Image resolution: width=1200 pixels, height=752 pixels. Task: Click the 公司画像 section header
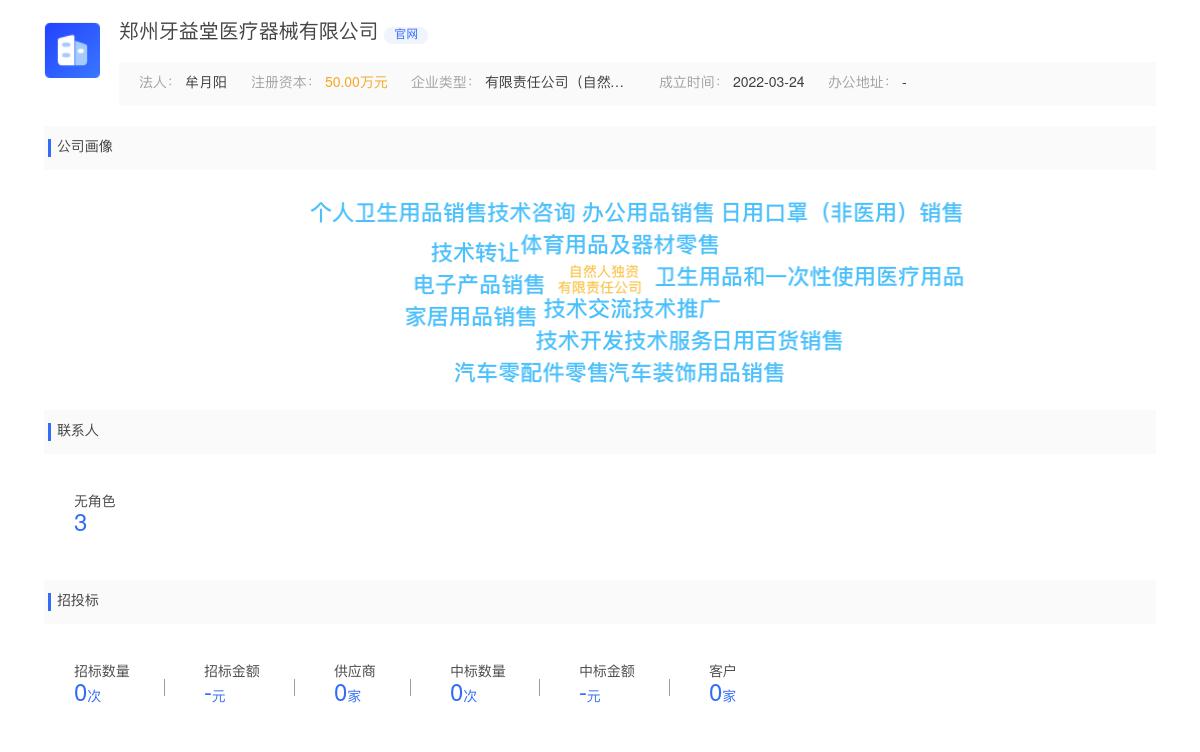(85, 147)
